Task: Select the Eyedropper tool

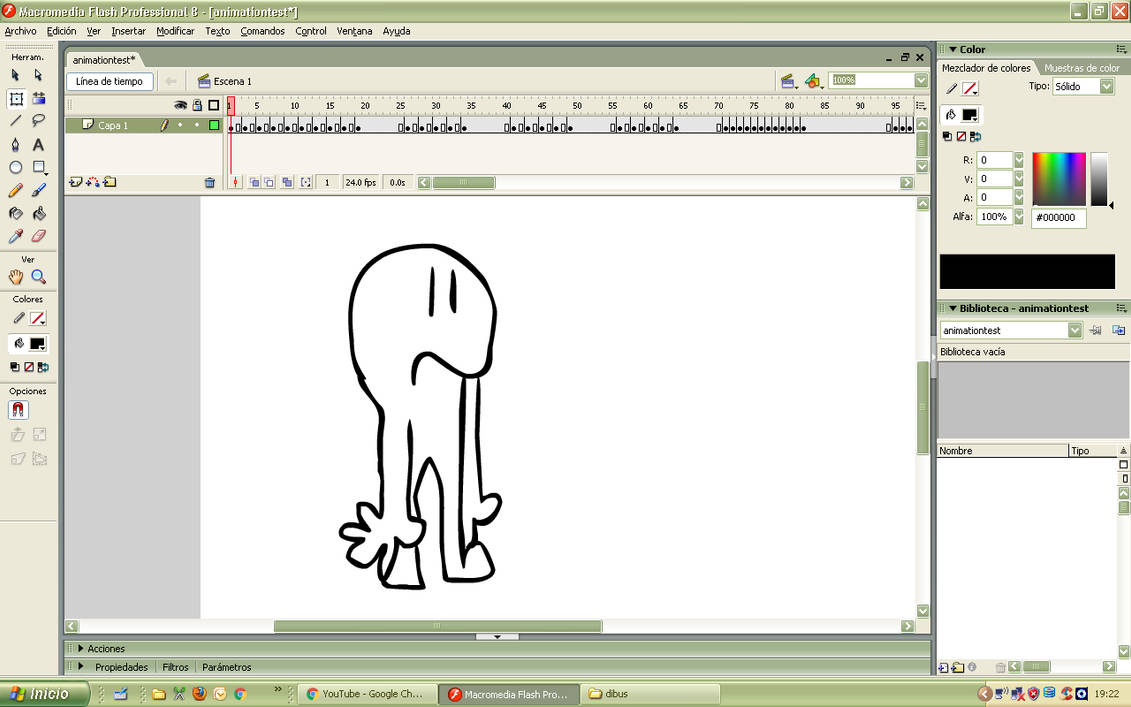Action: [x=16, y=236]
